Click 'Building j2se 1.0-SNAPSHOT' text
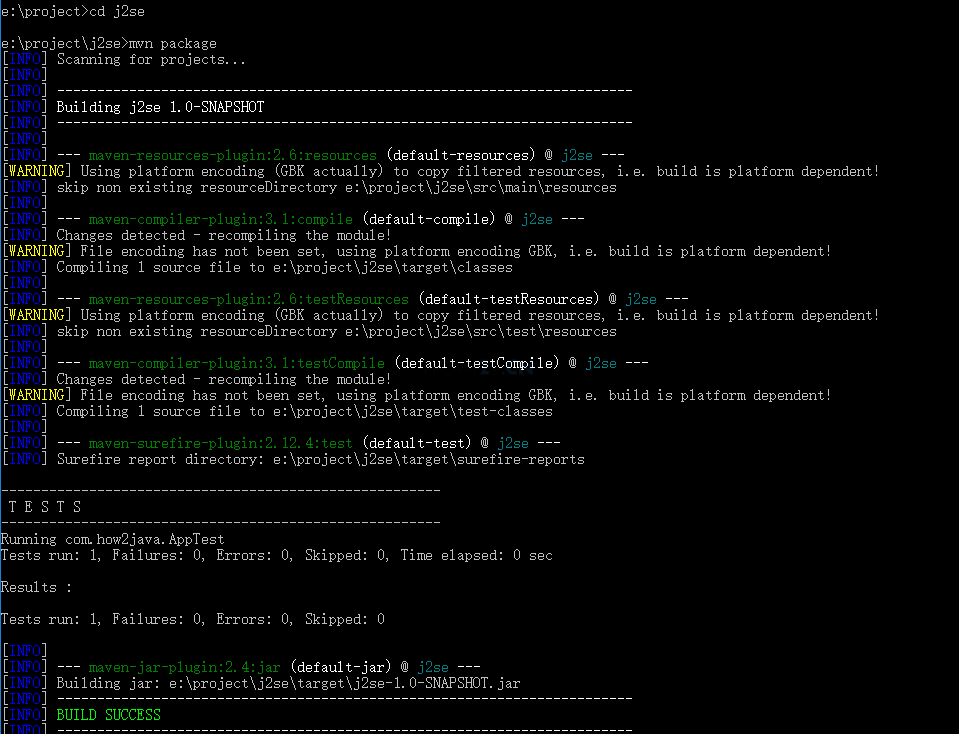Image resolution: width=959 pixels, height=734 pixels. (160, 107)
